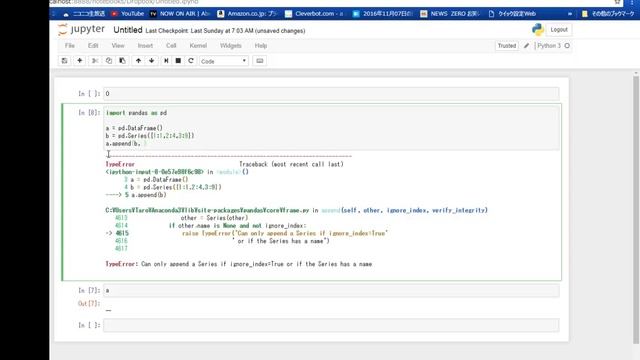Cut selected cell with the scissors icon

click(95, 61)
